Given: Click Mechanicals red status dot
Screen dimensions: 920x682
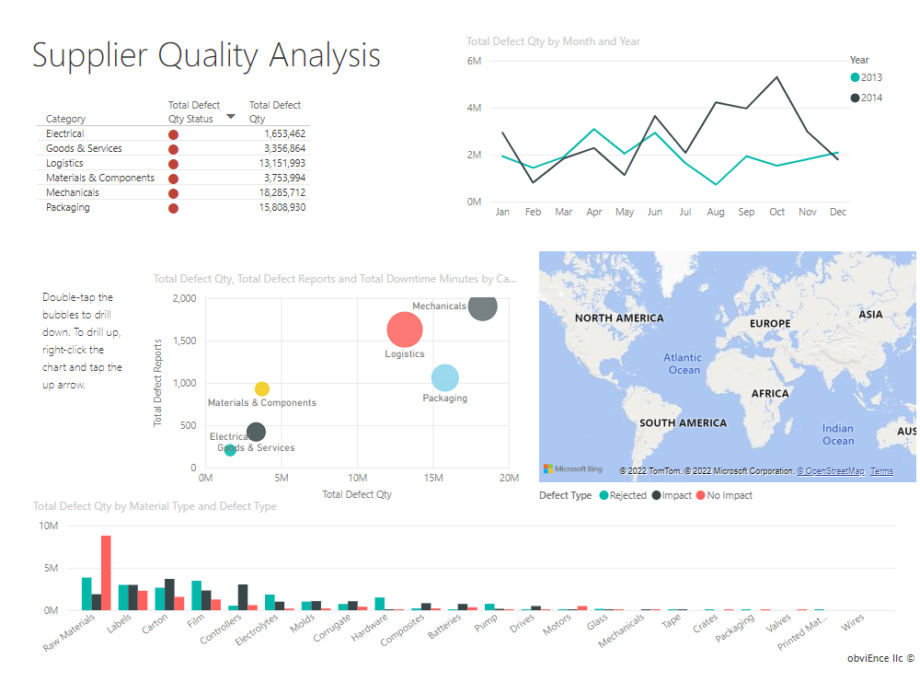Looking at the screenshot, I should coord(173,192).
